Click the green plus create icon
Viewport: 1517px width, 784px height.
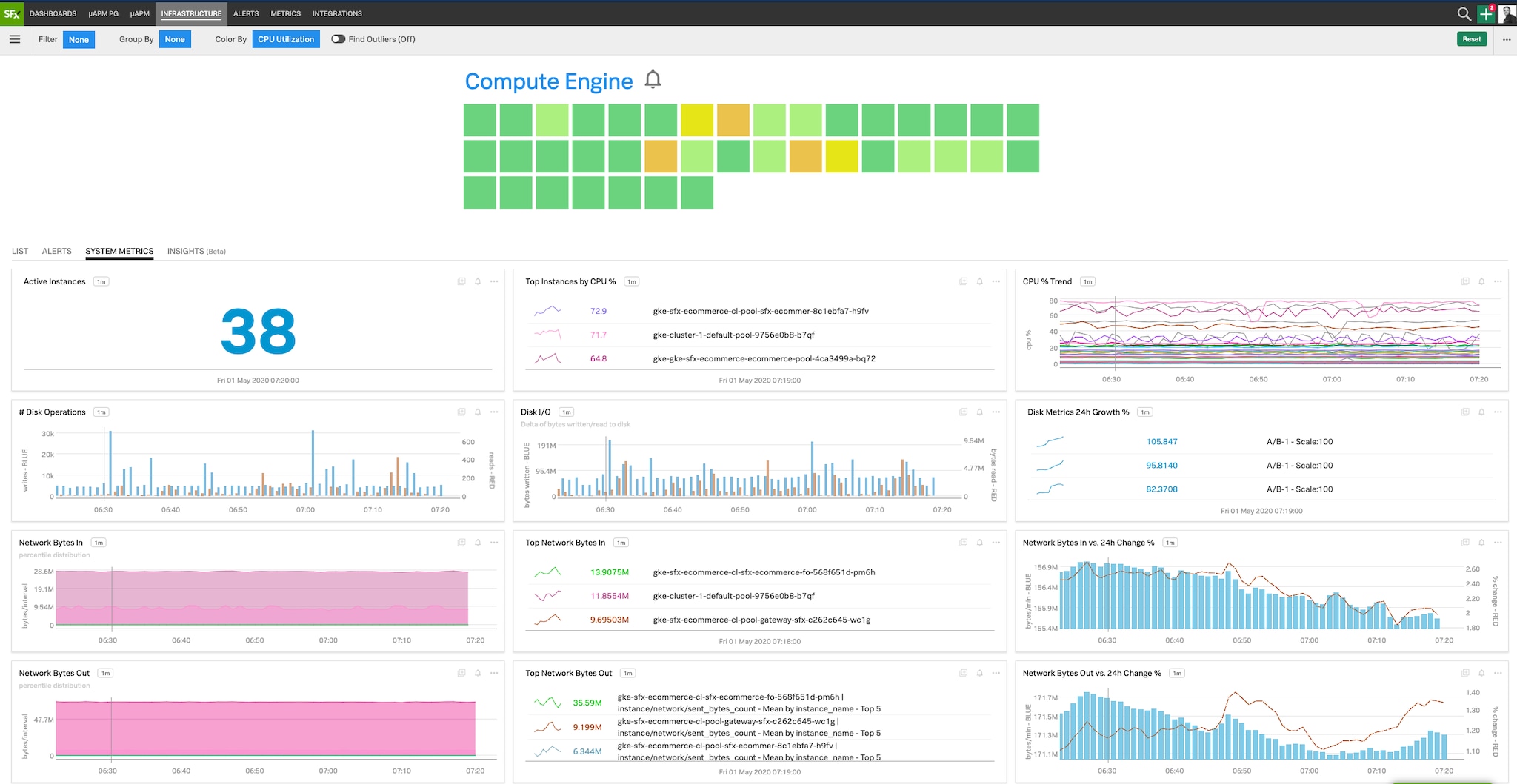pyautogui.click(x=1486, y=14)
